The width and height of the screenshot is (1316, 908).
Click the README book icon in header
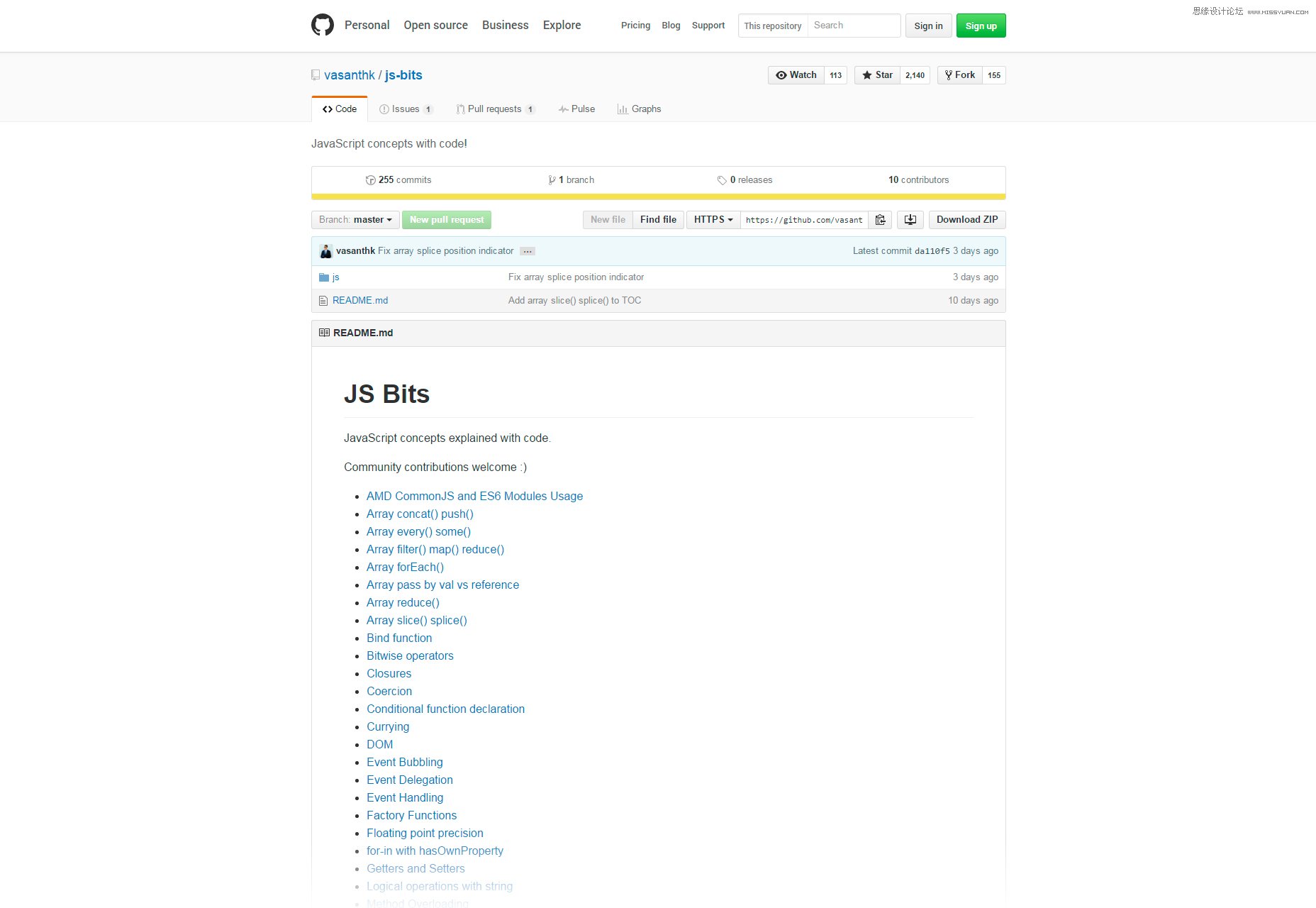point(324,333)
